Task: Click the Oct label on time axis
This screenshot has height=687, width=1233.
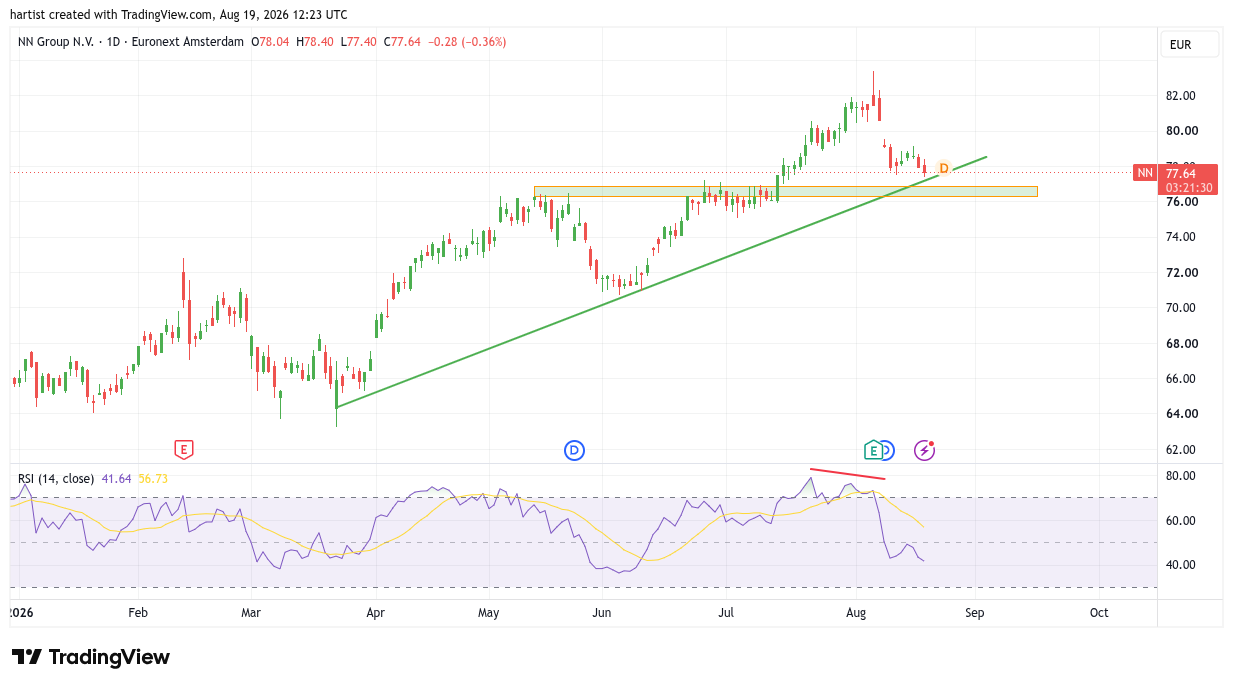Action: [1099, 612]
